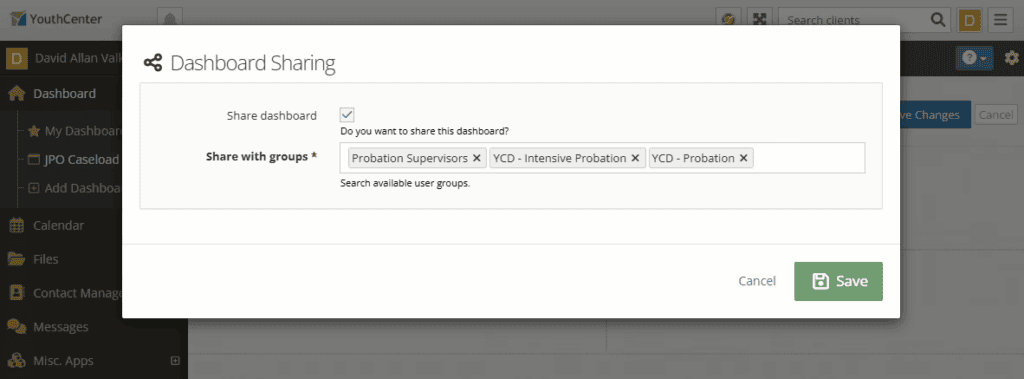Select JPO Caseload dashboard item

pyautogui.click(x=73, y=160)
